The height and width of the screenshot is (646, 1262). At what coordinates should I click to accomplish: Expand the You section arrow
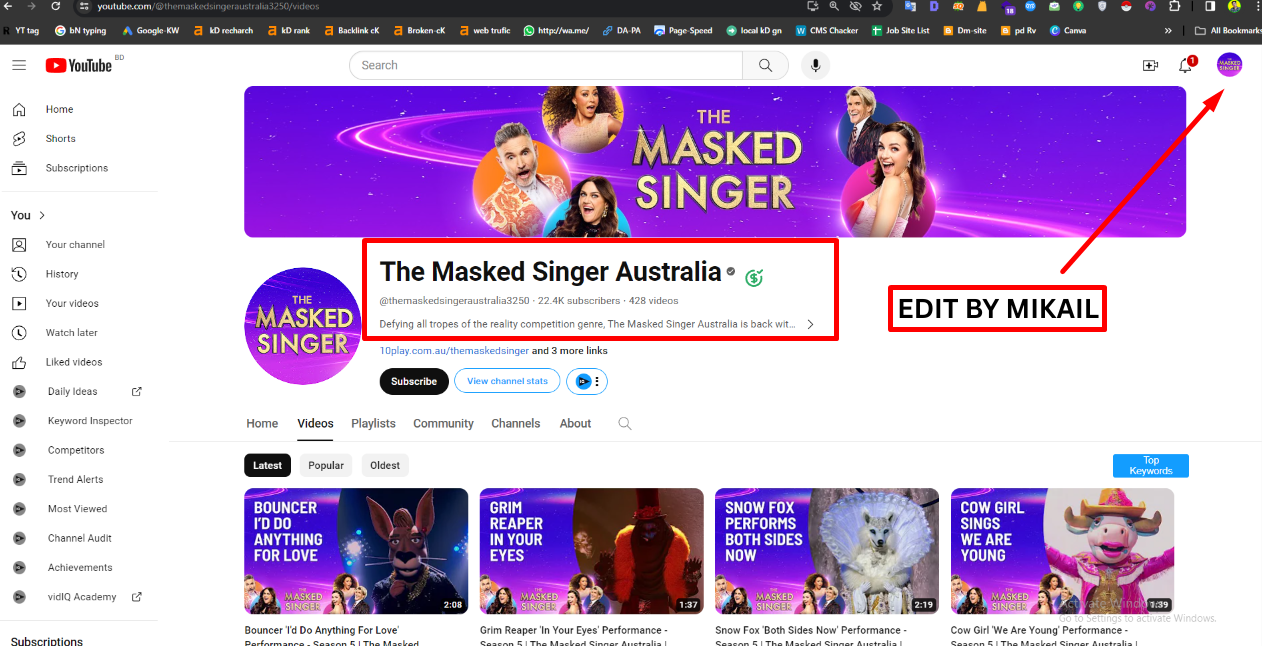[x=42, y=216]
